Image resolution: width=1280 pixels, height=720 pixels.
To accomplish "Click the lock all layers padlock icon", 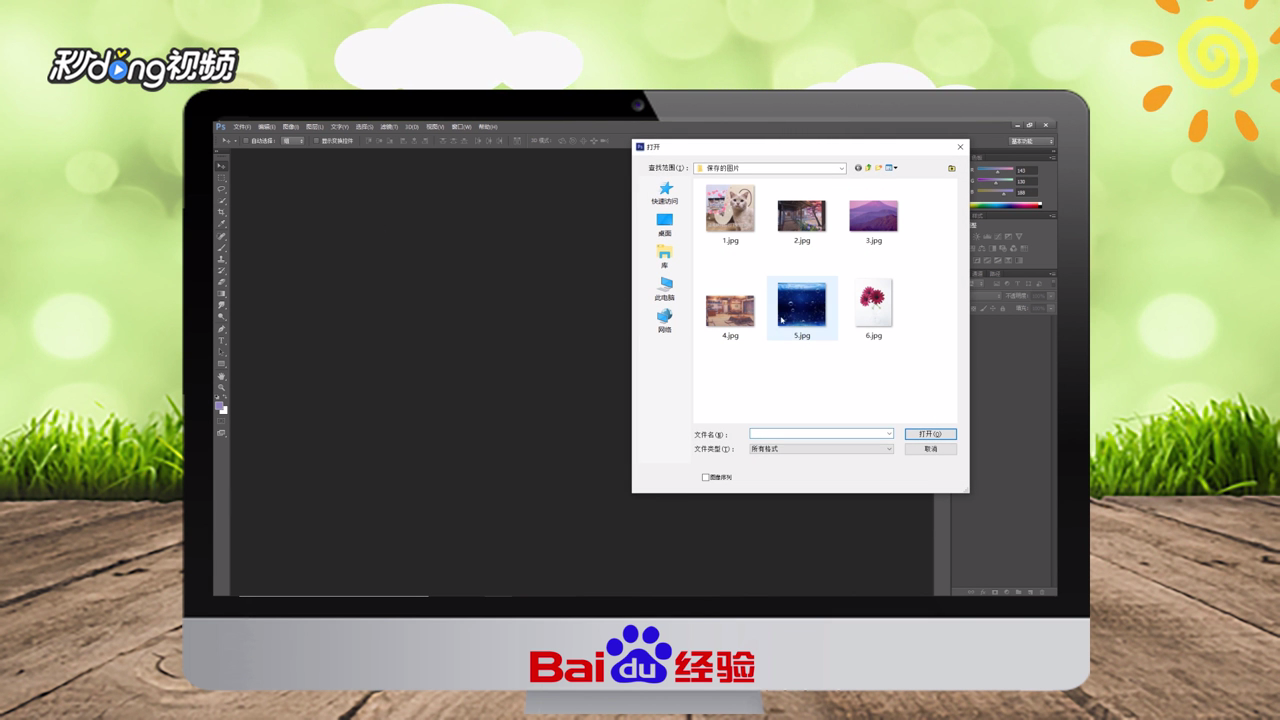I will click(1002, 309).
